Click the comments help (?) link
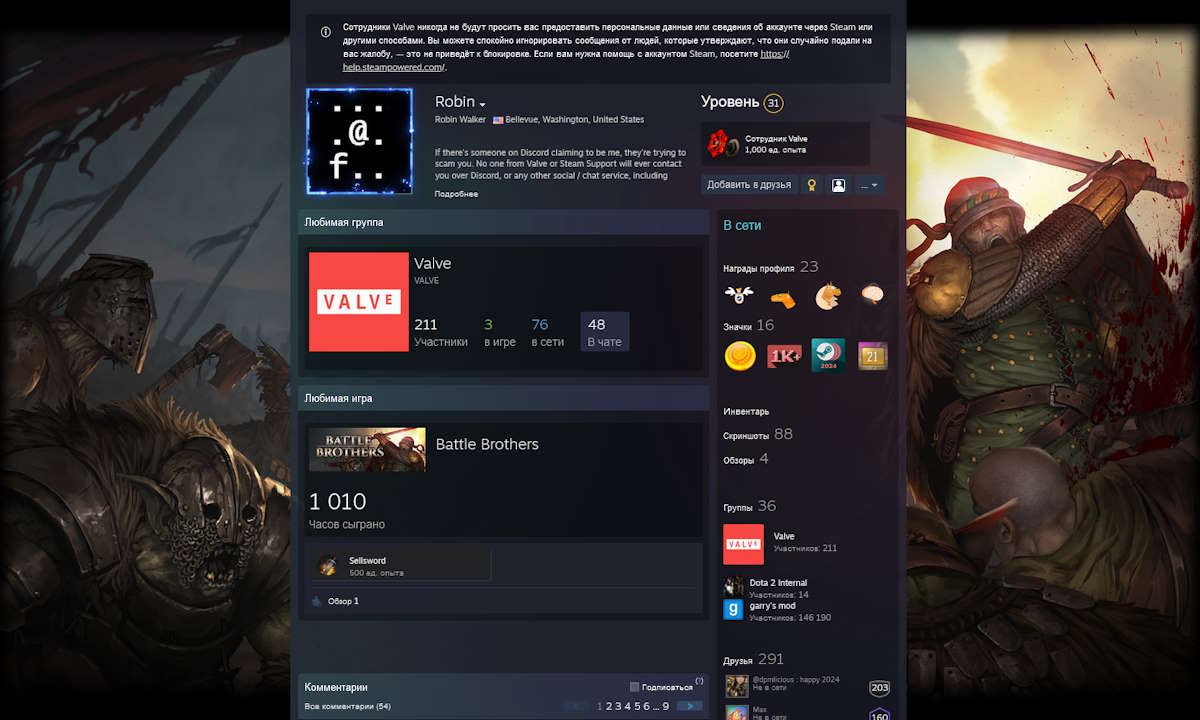 699,680
